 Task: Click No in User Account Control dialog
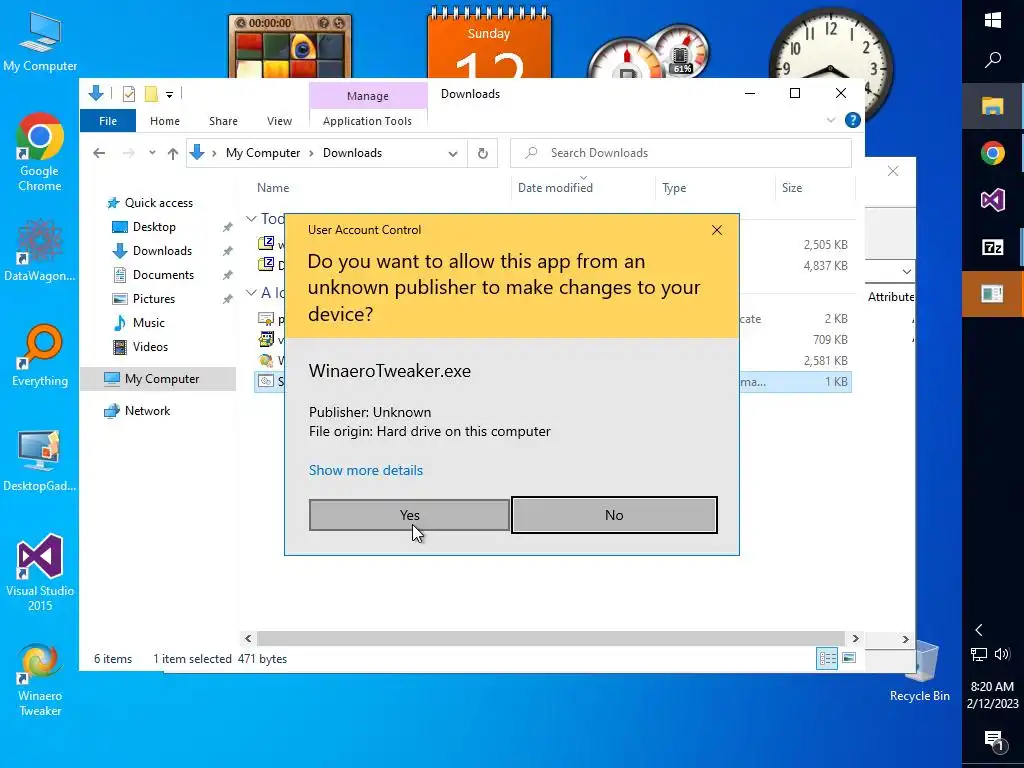[614, 515]
